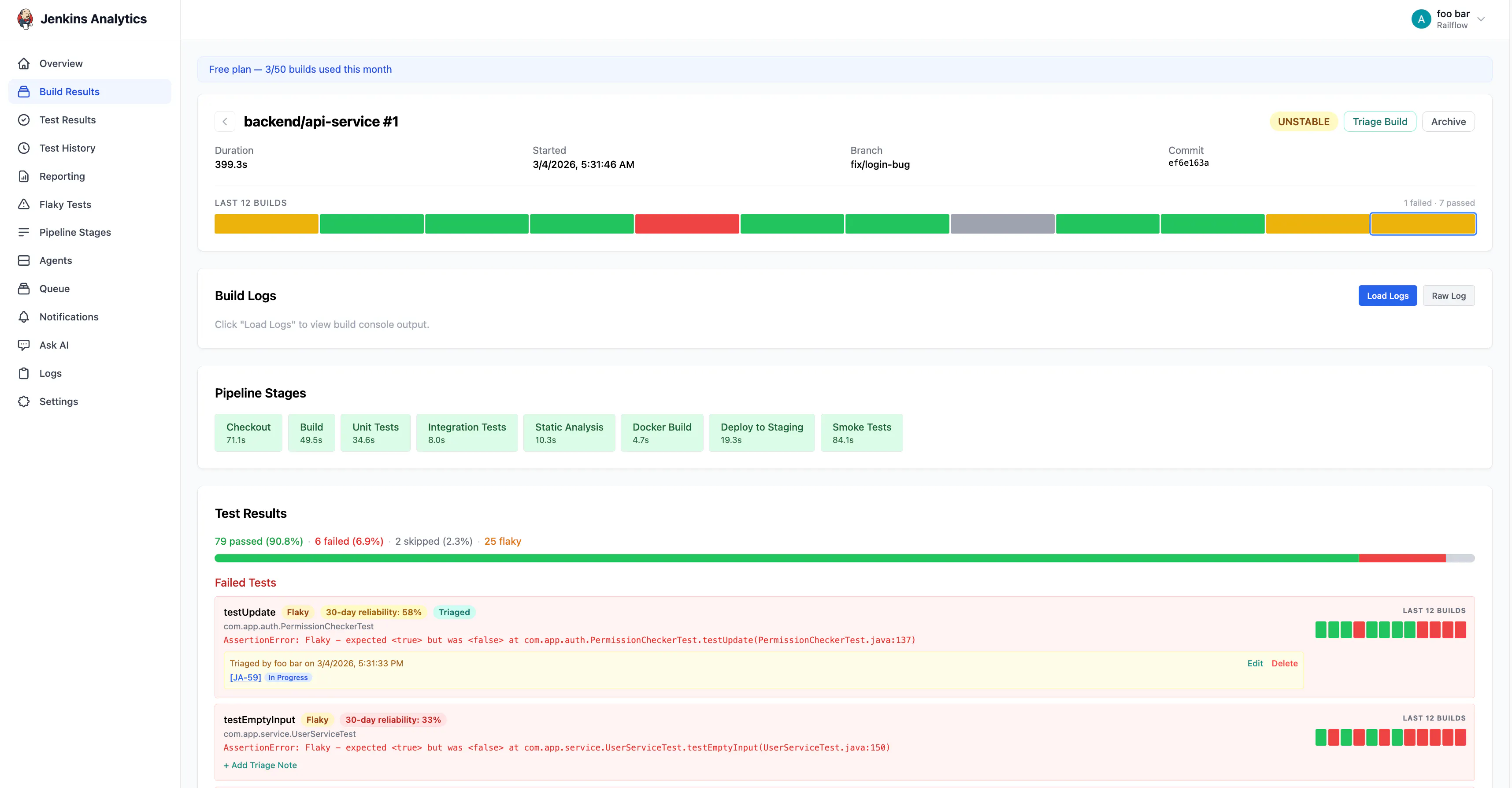
Task: Click the testUpdate failed test name
Action: tap(249, 612)
